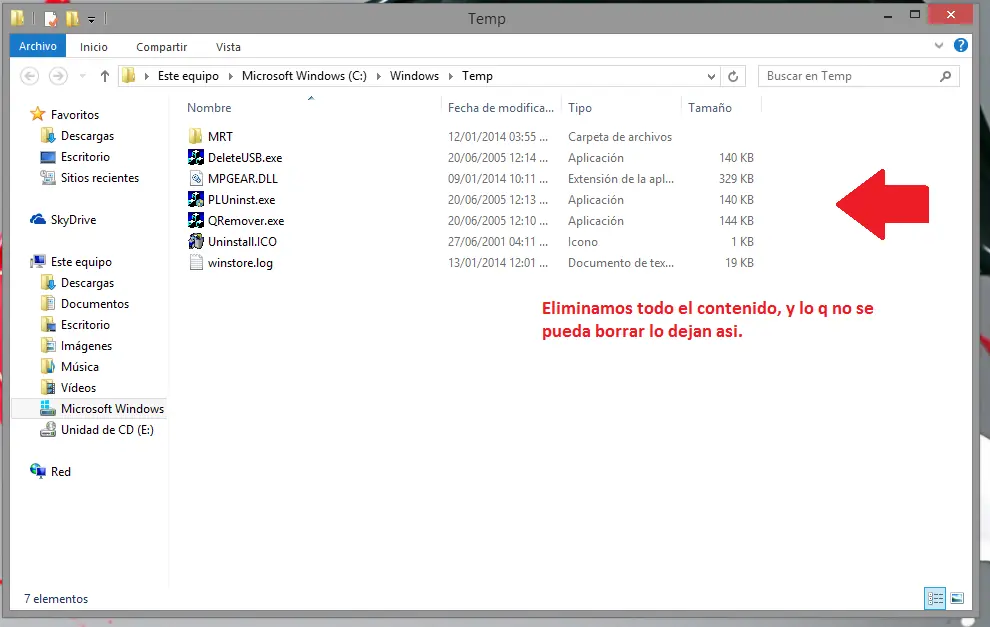Image resolution: width=990 pixels, height=627 pixels.
Task: Select the MPGEAR.DLL file icon
Action: click(x=196, y=179)
